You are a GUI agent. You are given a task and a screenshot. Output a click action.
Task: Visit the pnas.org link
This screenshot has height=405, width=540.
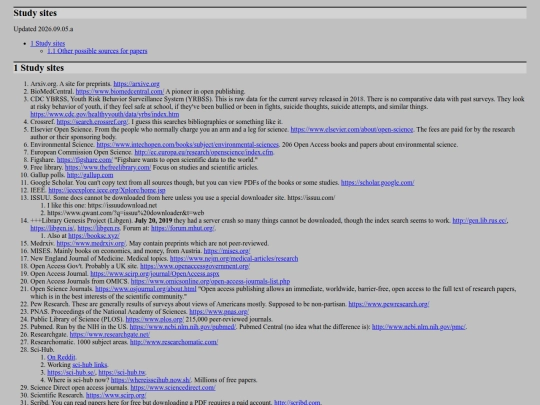click(219, 311)
